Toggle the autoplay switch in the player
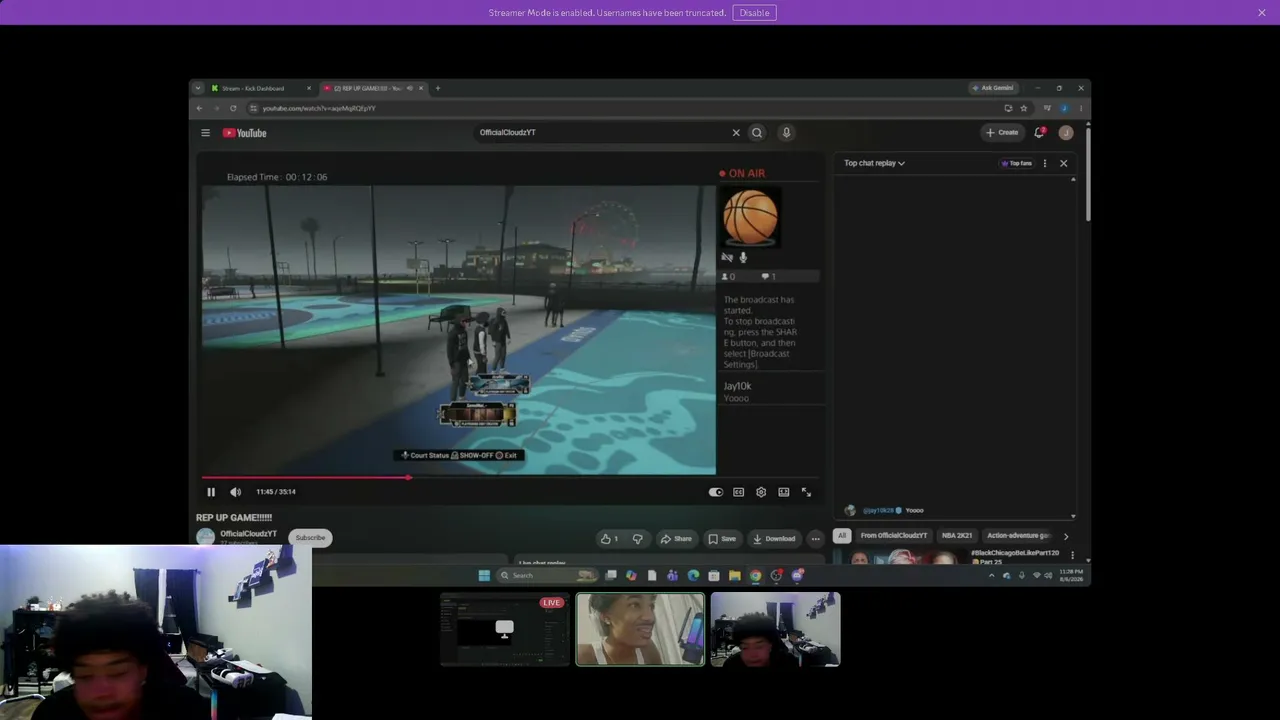1280x720 pixels. tap(716, 492)
